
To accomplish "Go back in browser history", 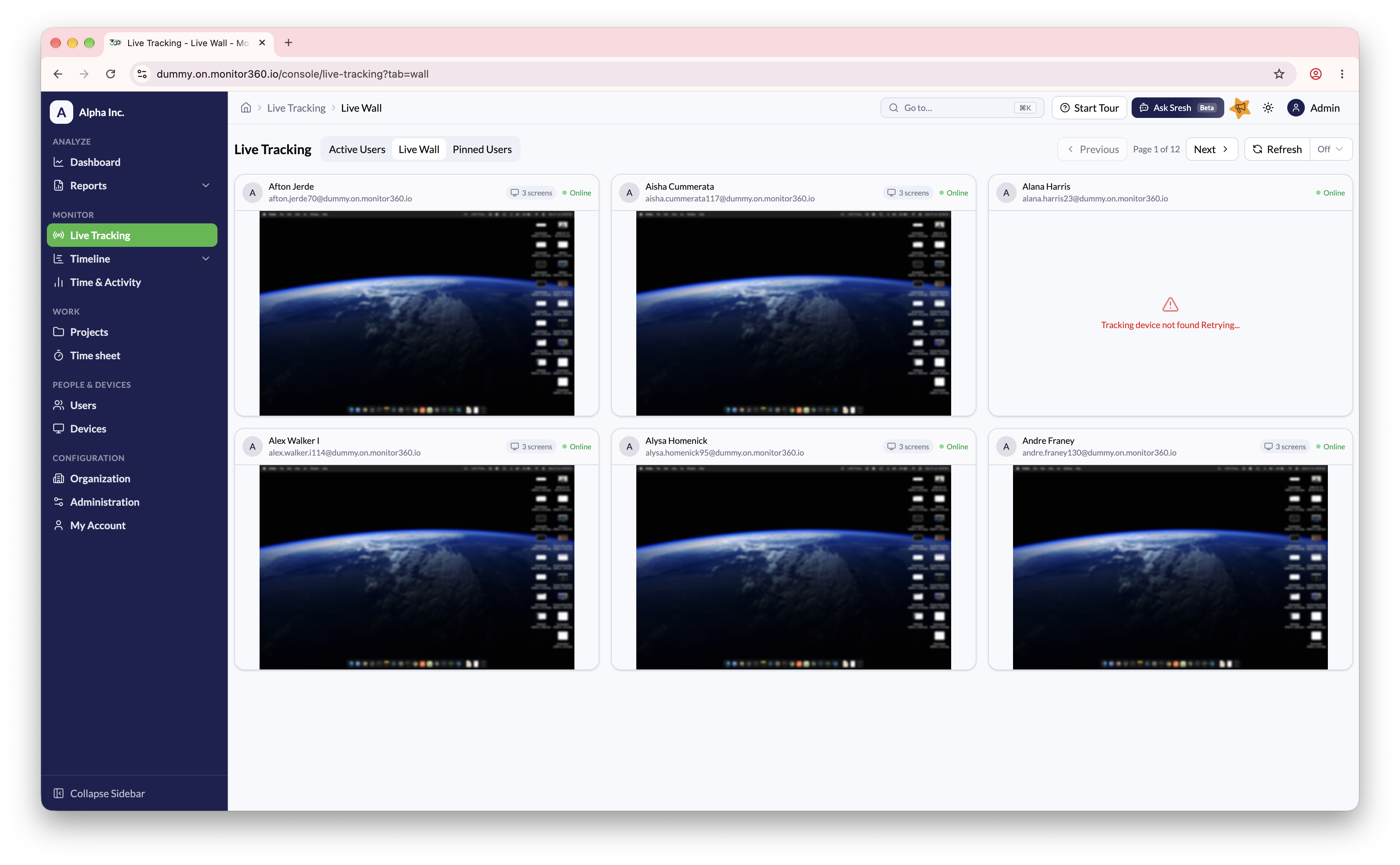I will 58,74.
